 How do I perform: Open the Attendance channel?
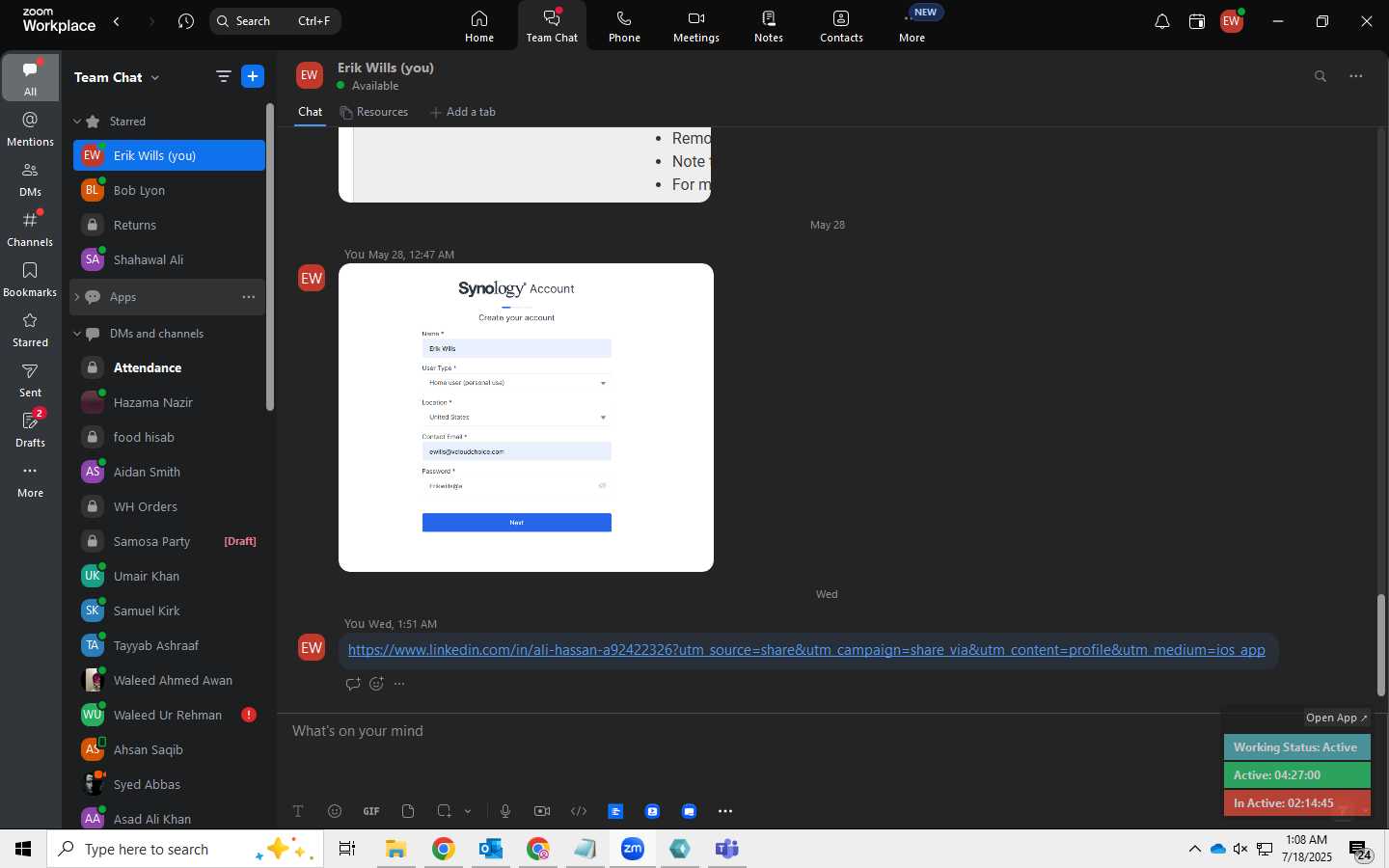(169, 367)
